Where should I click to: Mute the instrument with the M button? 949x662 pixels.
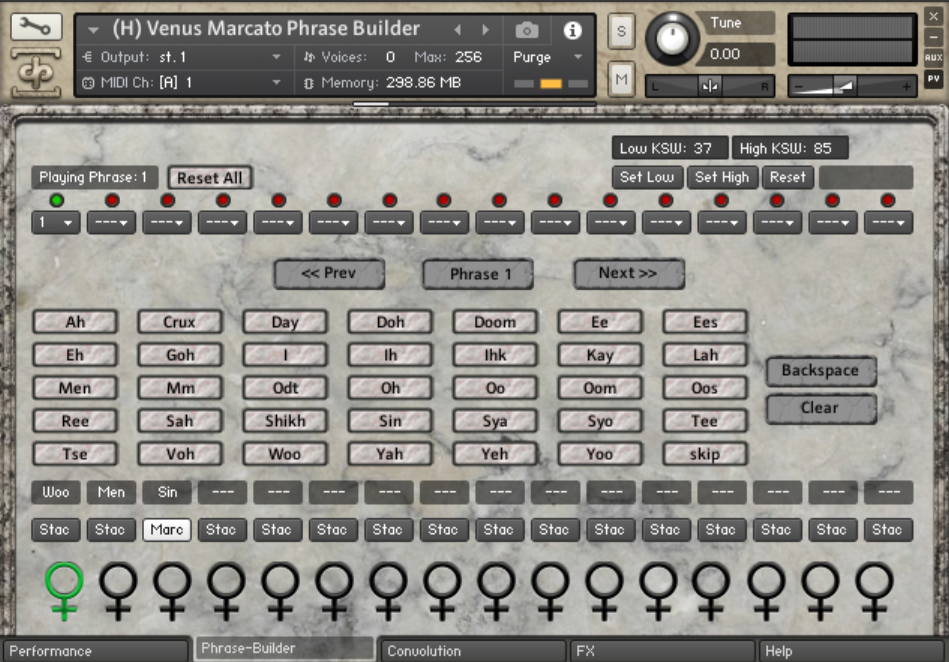click(621, 79)
